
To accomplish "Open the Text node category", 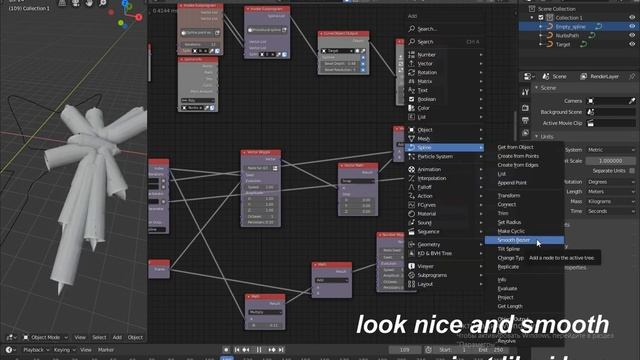I will (x=445, y=91).
